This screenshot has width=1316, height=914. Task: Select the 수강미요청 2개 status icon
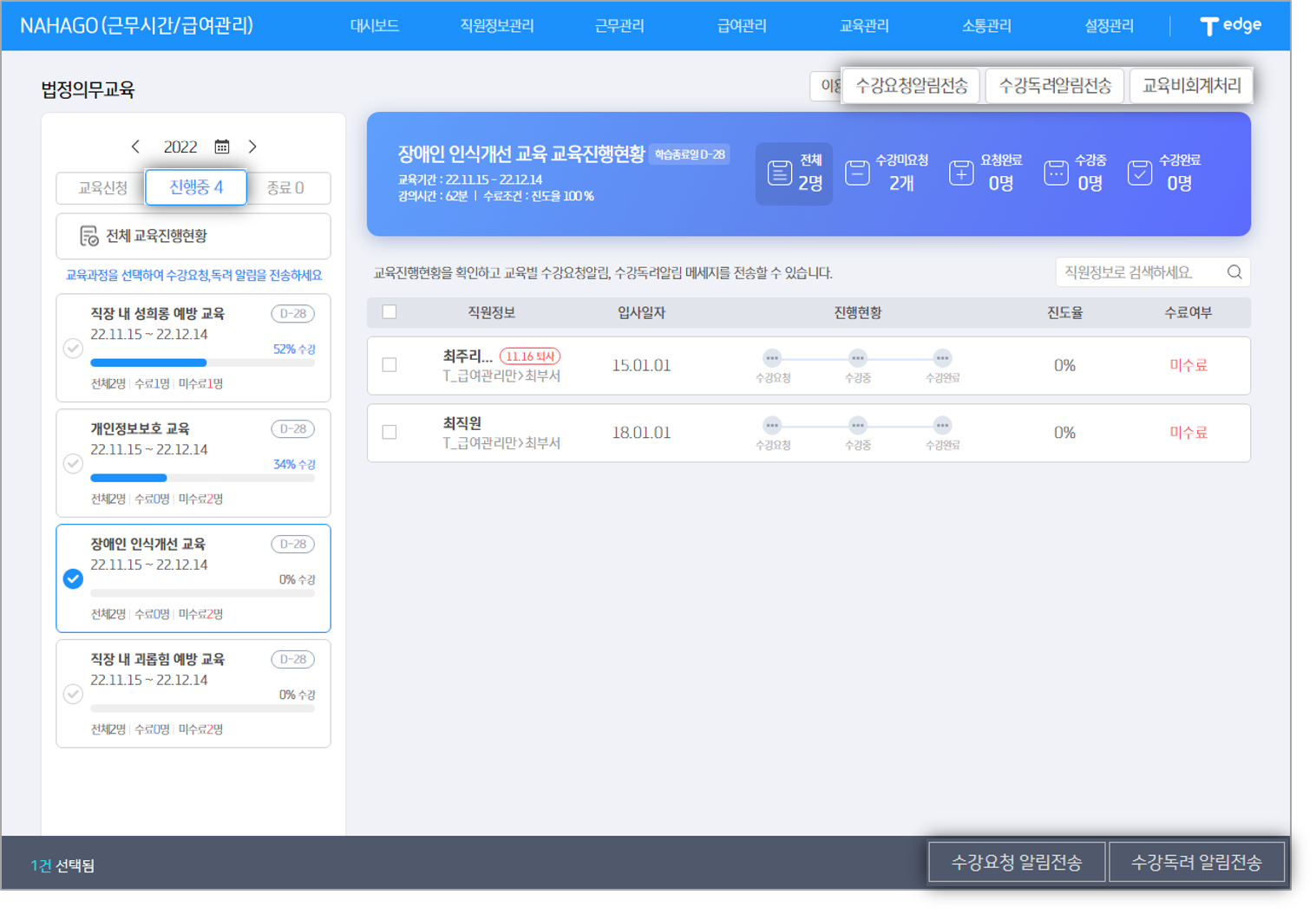pyautogui.click(x=857, y=173)
